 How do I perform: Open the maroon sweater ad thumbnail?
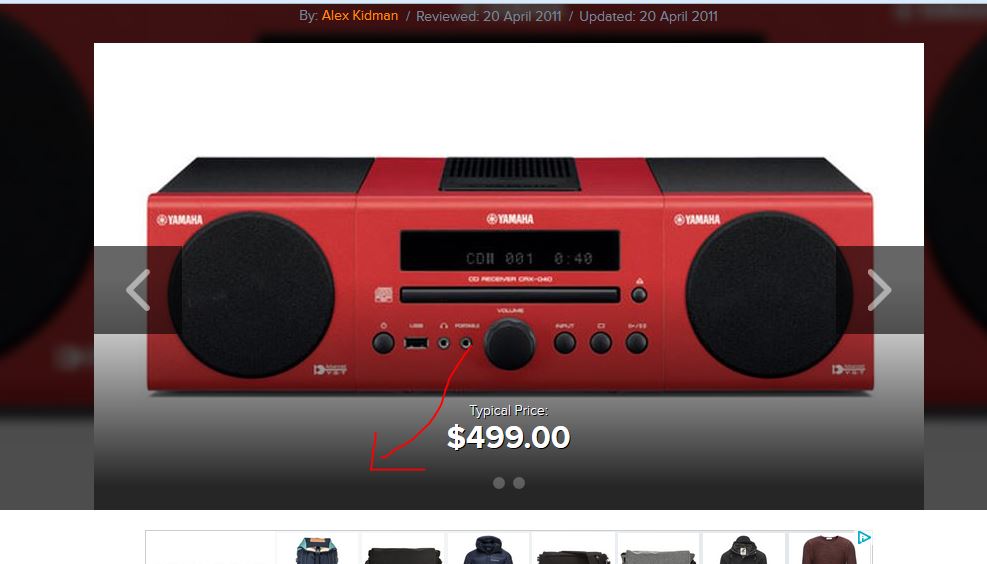tap(829, 550)
